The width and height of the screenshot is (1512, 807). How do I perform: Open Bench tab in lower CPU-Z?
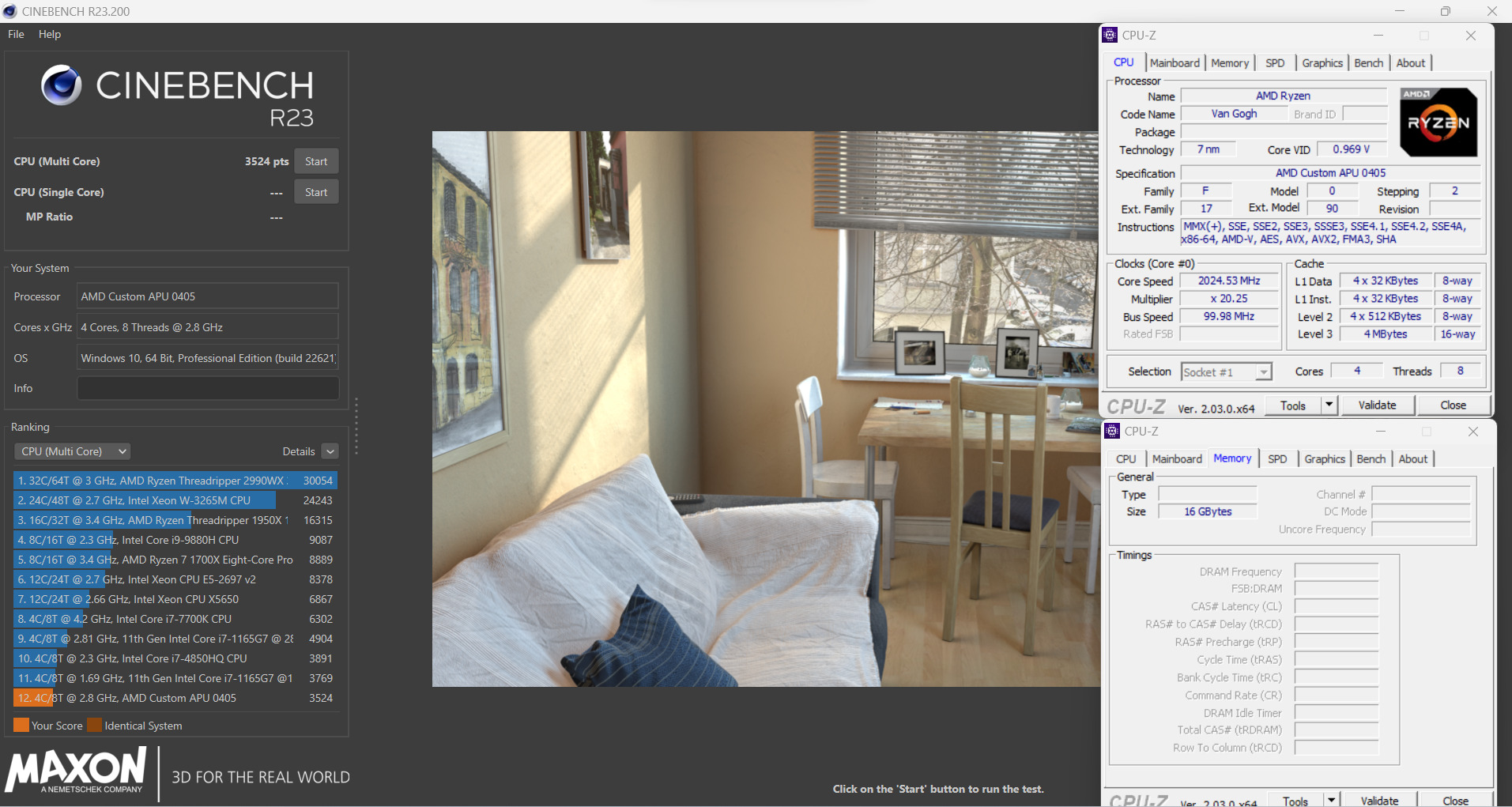pyautogui.click(x=1371, y=459)
